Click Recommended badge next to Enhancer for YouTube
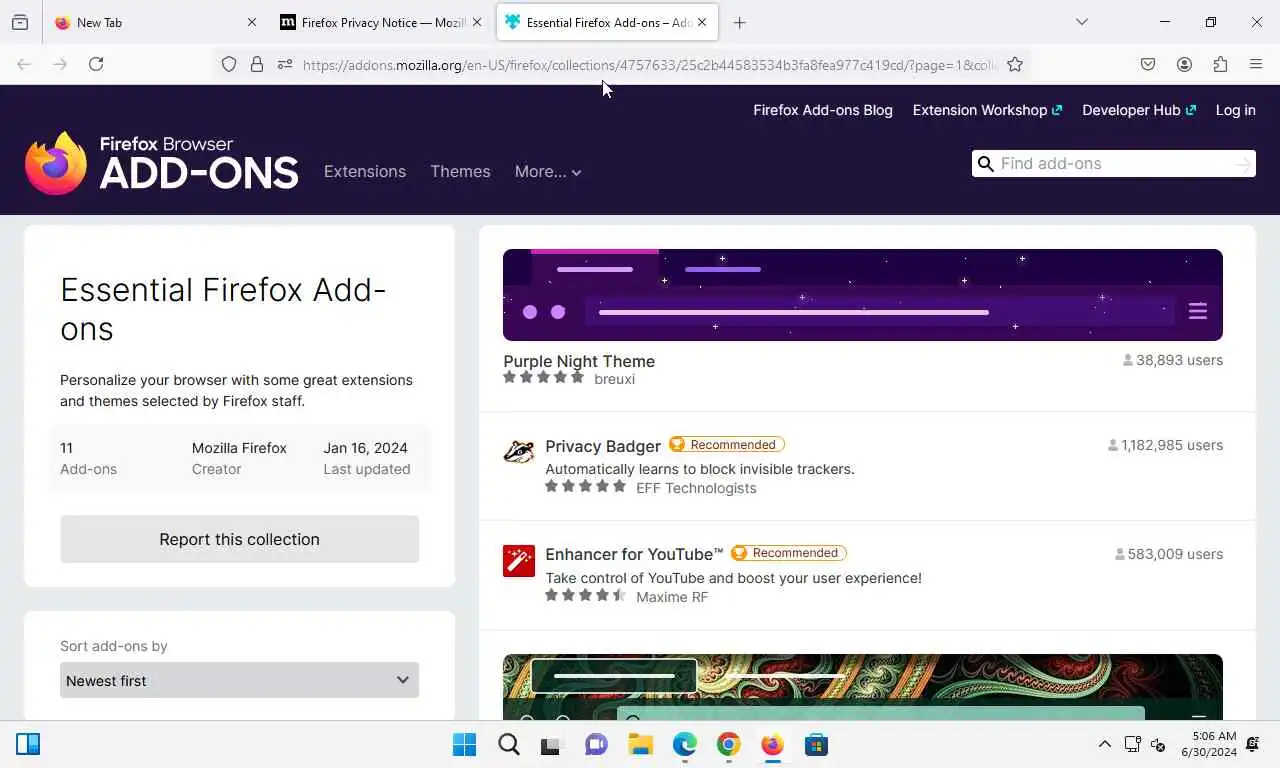 (x=789, y=553)
